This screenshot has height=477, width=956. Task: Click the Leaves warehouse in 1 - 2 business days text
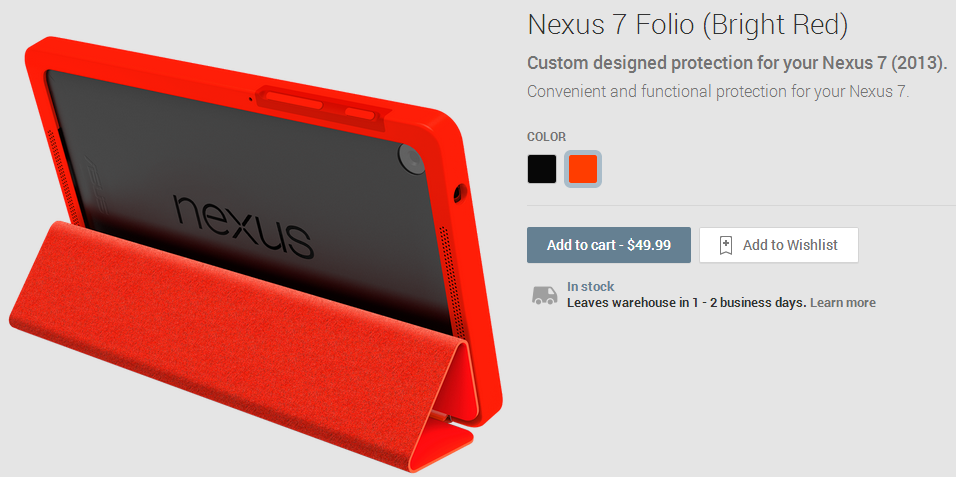tap(687, 303)
